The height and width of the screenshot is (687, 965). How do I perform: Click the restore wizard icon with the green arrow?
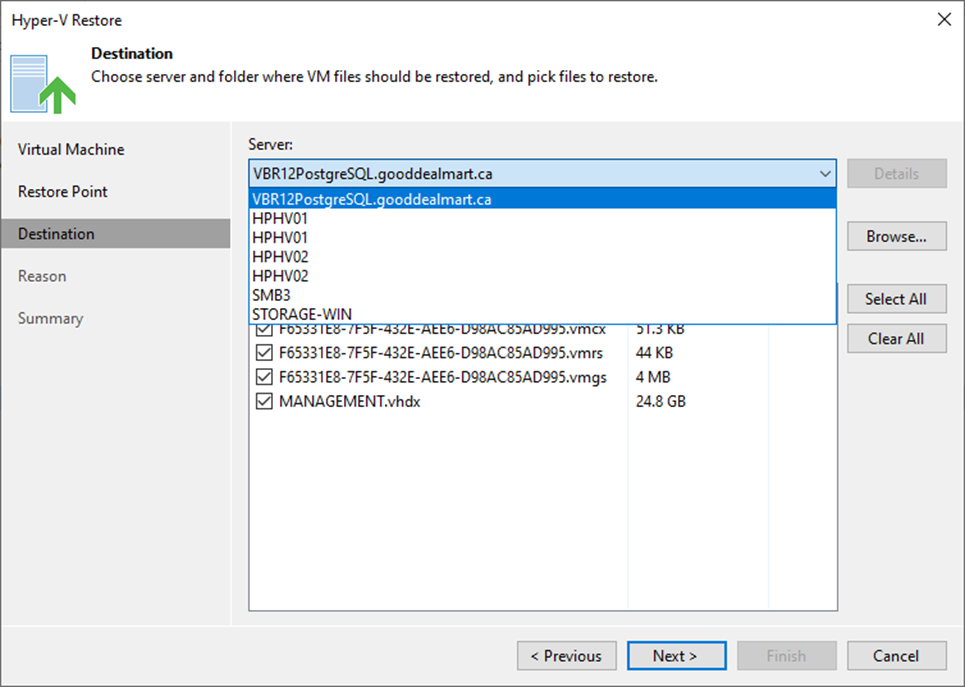(x=43, y=84)
